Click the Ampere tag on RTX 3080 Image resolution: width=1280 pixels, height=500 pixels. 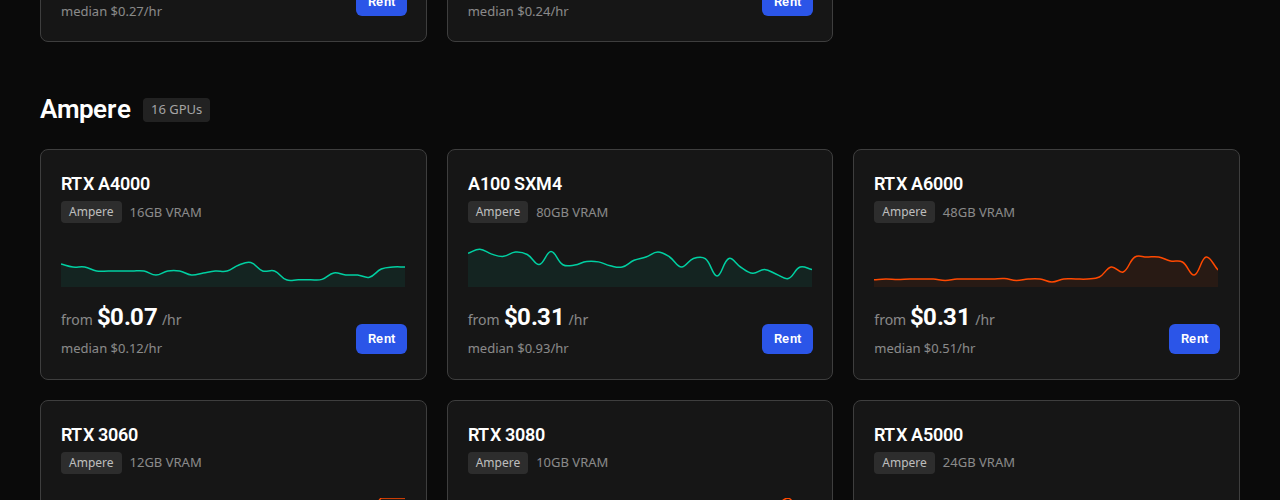(x=498, y=463)
